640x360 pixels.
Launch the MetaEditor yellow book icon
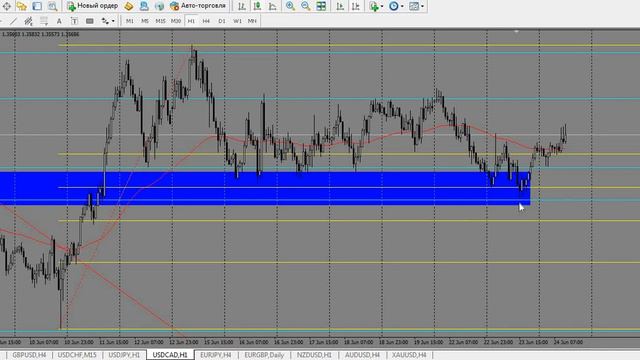129,6
